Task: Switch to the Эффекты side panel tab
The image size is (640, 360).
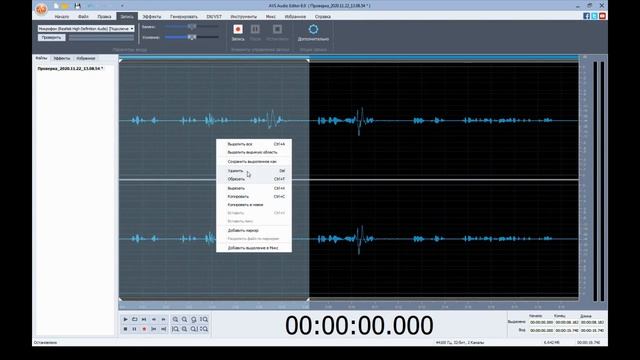Action: coord(62,58)
